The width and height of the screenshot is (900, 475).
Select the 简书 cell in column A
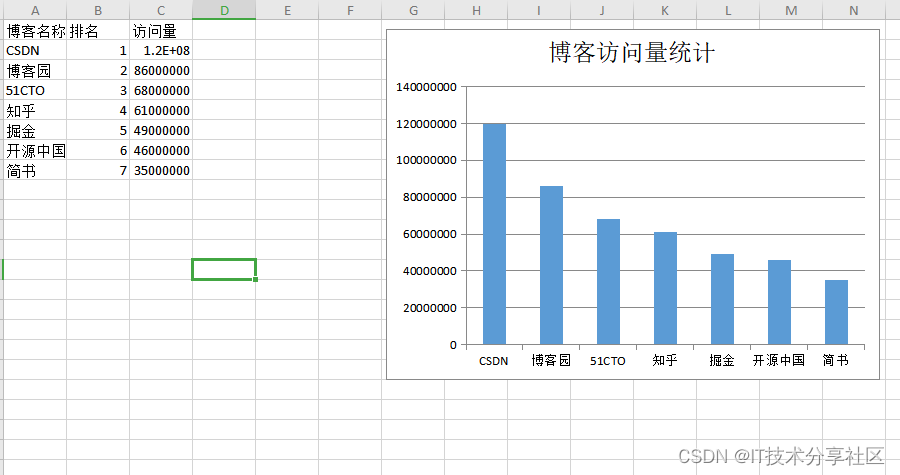click(35, 170)
